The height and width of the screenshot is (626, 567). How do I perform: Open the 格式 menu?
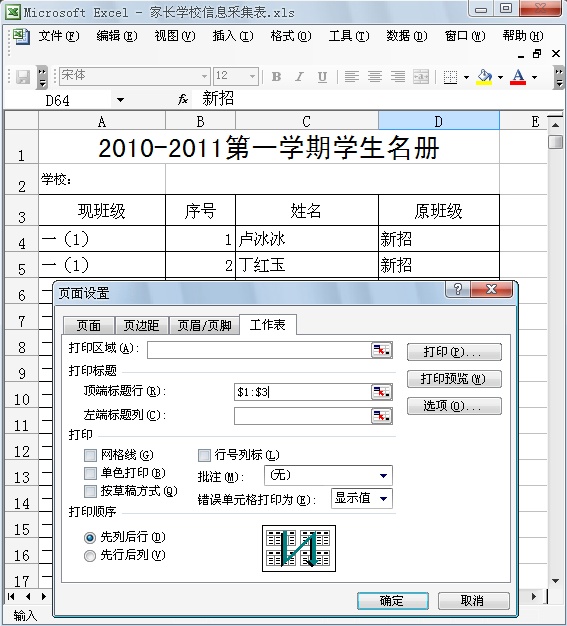[x=290, y=36]
